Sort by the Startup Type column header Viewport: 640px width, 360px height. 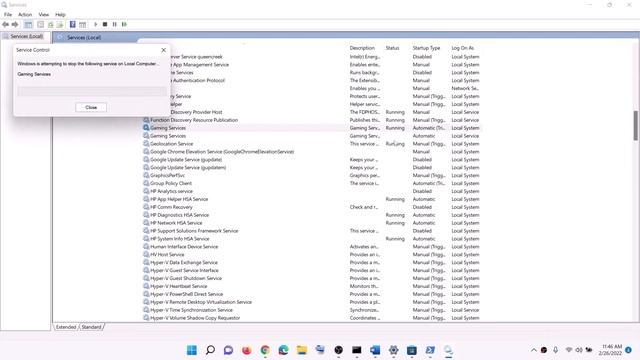pyautogui.click(x=426, y=48)
